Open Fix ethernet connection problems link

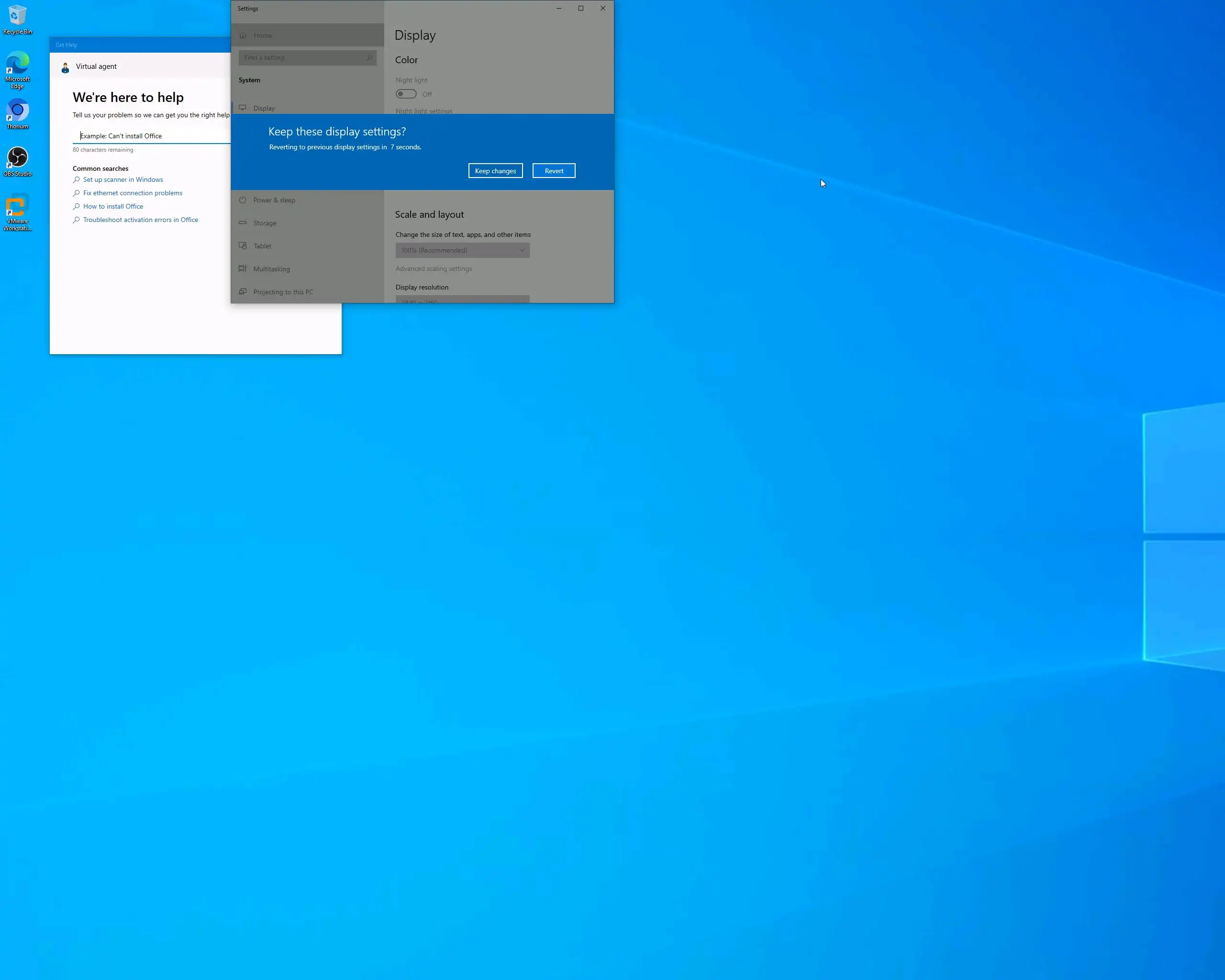pos(133,193)
